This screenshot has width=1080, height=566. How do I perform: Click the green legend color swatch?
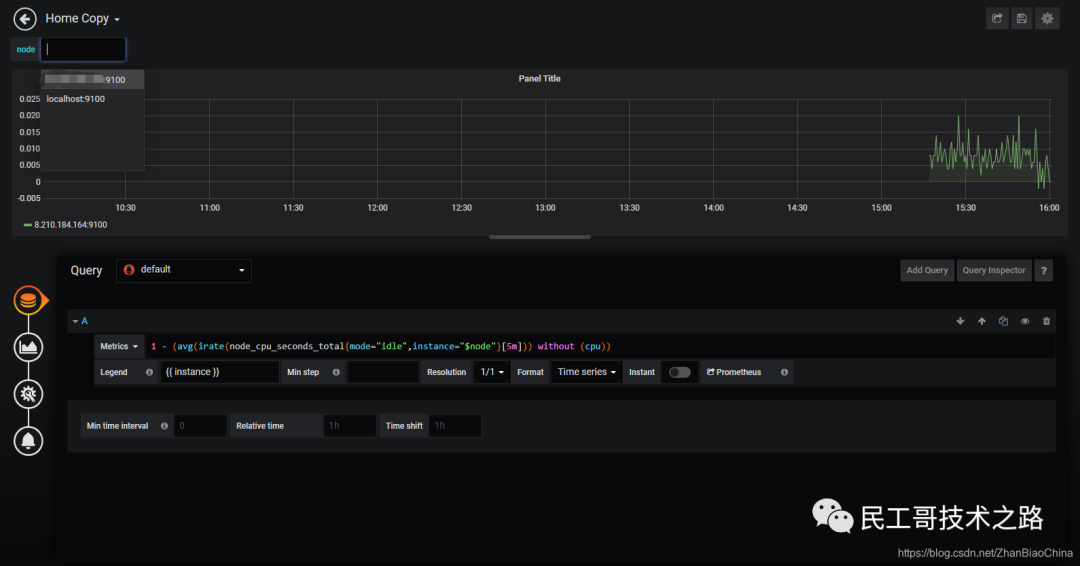pyautogui.click(x=28, y=225)
